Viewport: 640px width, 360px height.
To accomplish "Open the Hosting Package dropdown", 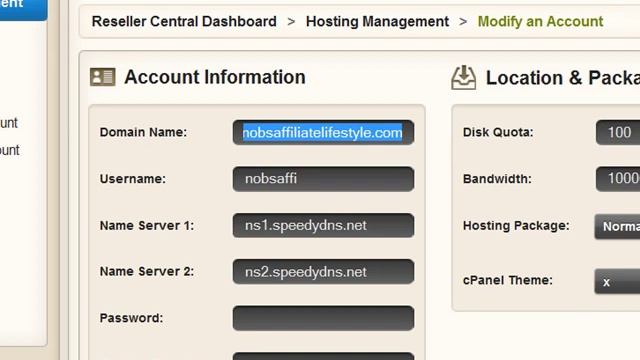I will [617, 226].
